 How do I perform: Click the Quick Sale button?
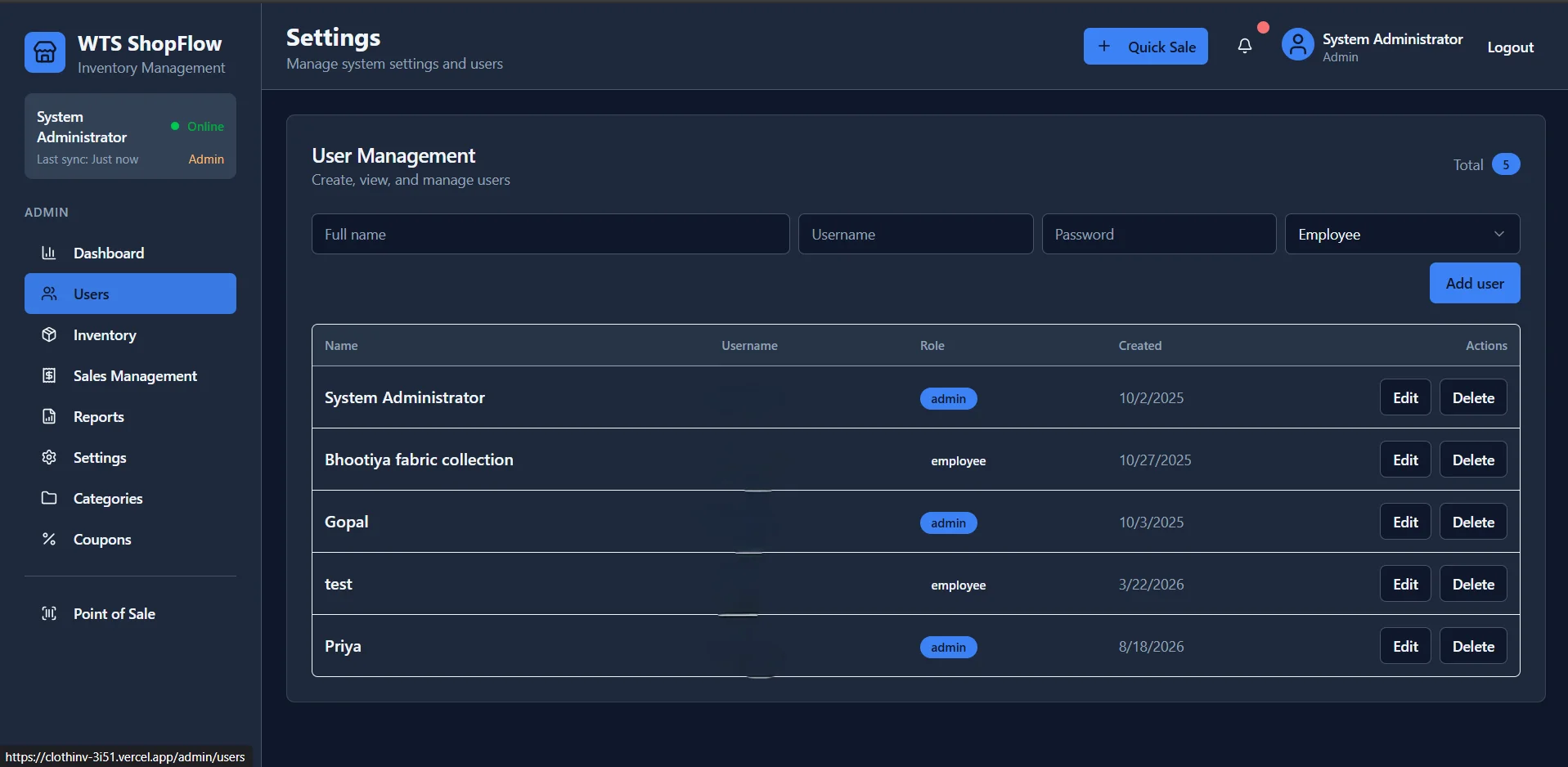pos(1145,47)
